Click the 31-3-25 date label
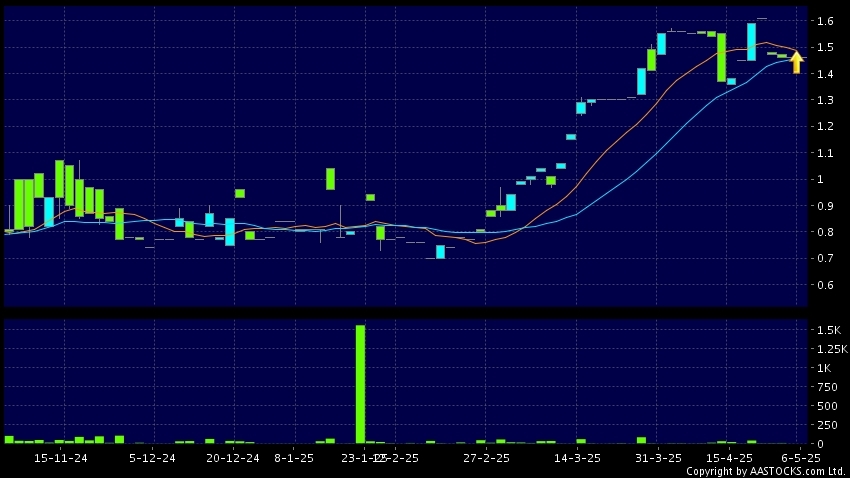Image resolution: width=850 pixels, height=478 pixels. coord(659,458)
